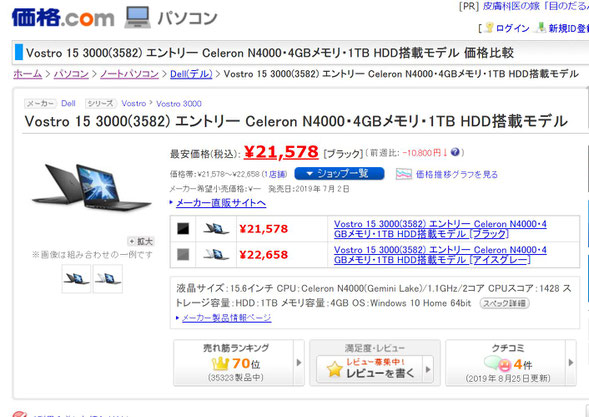This screenshot has height=417, width=589.
Task: Open the クチコミ 4件 panel
Action: tap(506, 363)
